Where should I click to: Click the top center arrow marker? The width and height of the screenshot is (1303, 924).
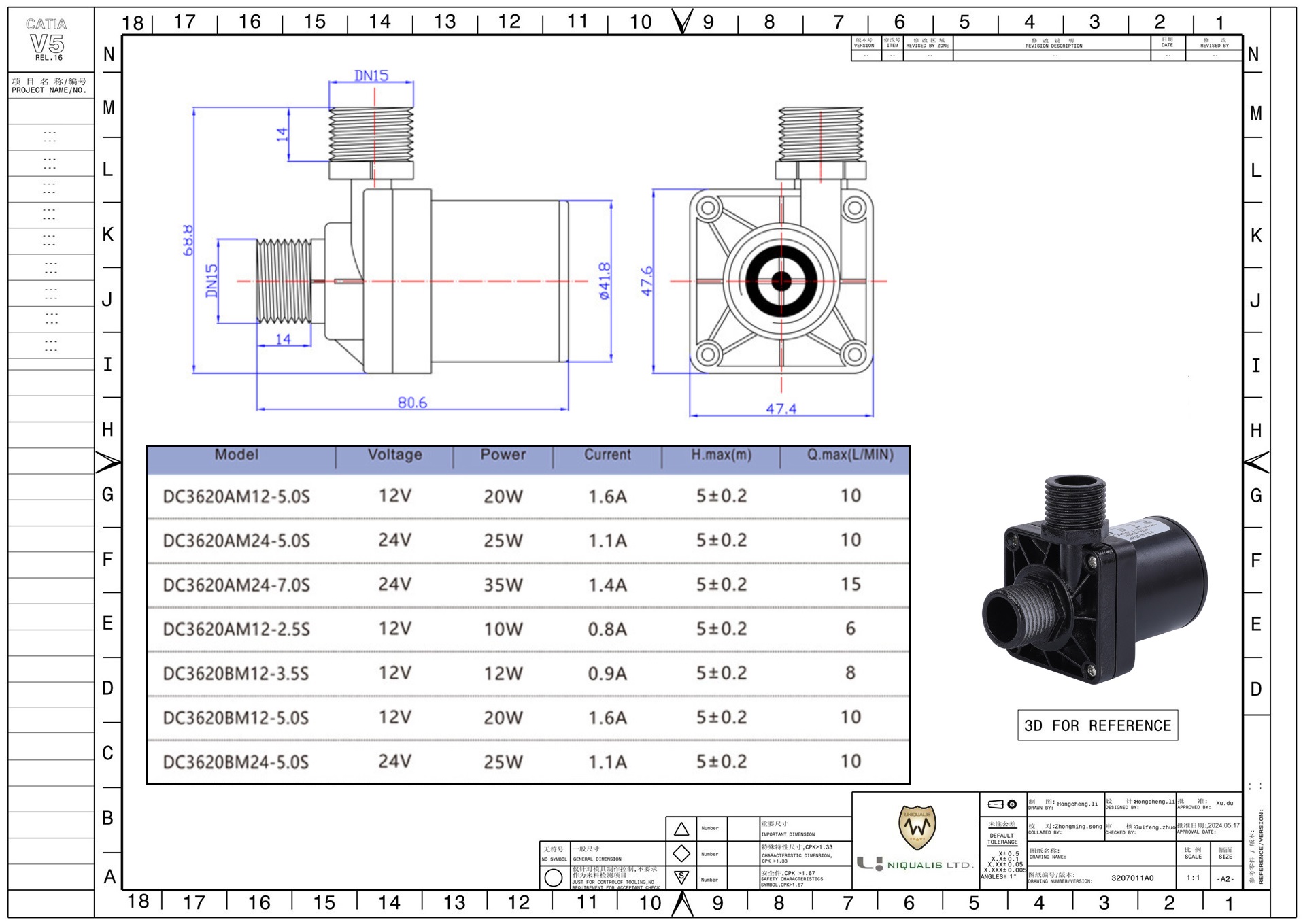[682, 21]
